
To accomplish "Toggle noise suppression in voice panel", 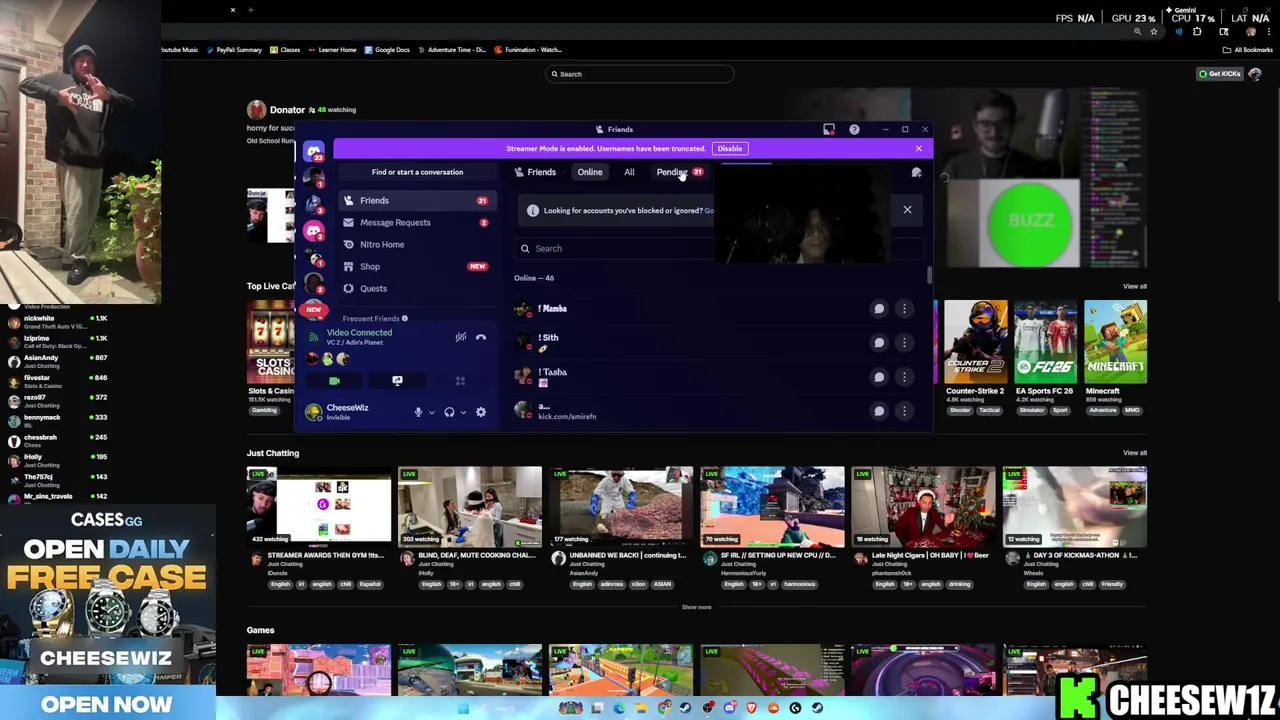I will click(460, 337).
